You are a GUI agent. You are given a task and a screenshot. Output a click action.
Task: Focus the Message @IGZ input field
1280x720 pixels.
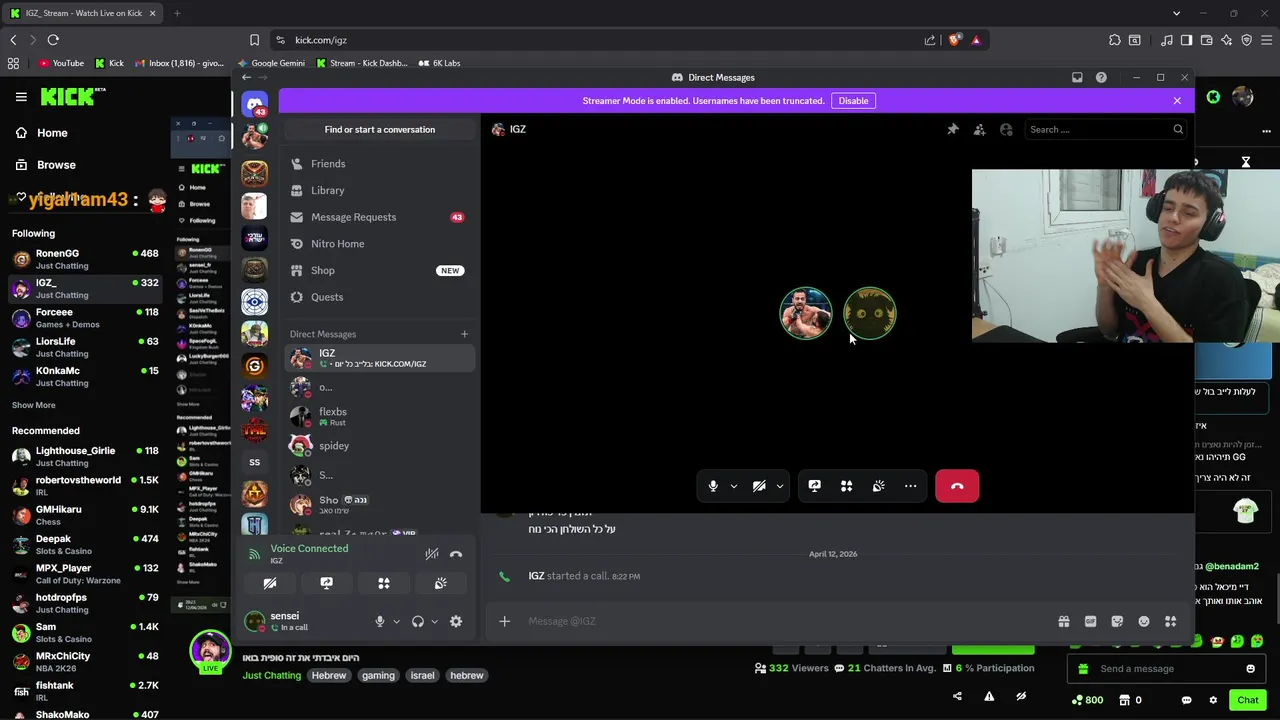click(x=785, y=621)
